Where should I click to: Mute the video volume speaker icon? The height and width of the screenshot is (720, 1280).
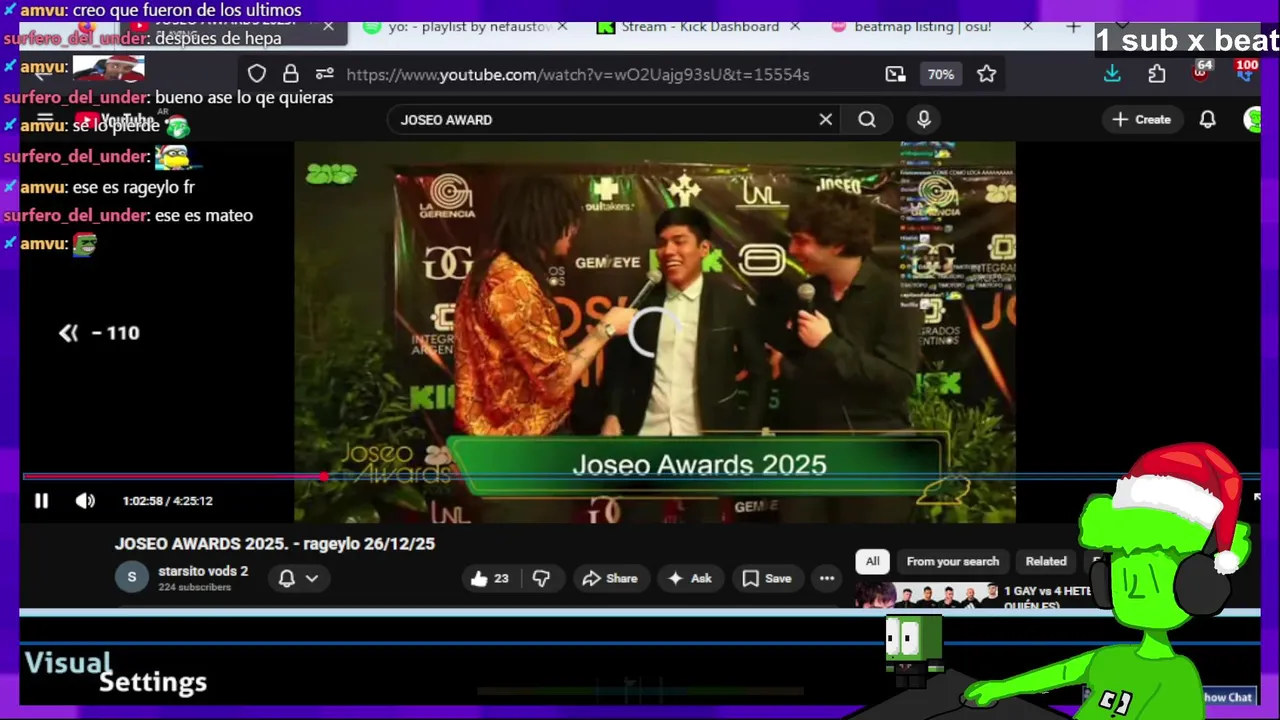[85, 501]
